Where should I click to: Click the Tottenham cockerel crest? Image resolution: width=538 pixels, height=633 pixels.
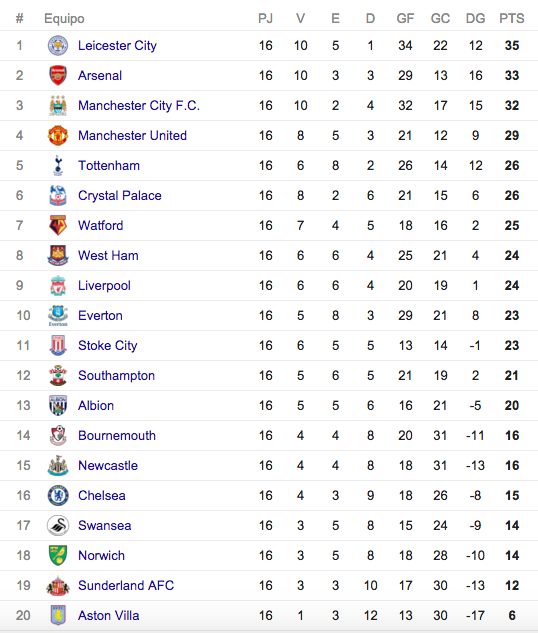click(x=58, y=166)
